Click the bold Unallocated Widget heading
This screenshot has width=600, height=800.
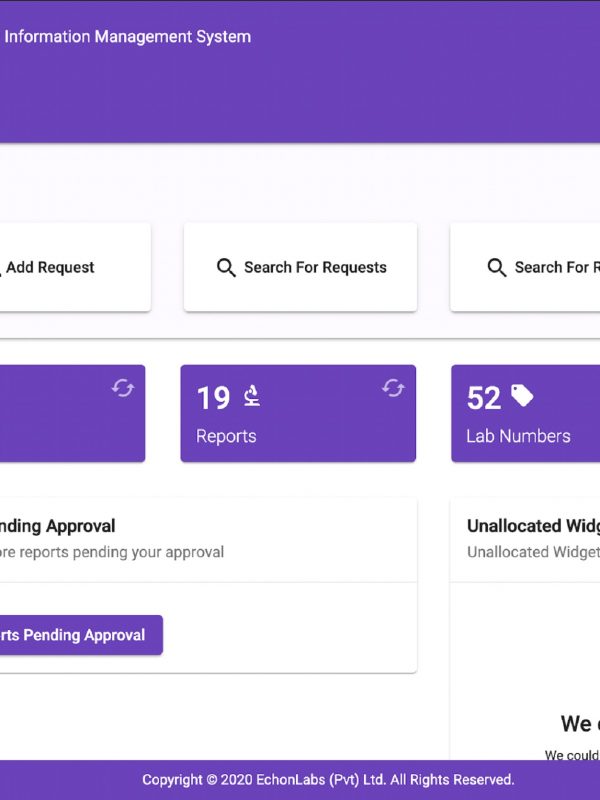point(532,526)
